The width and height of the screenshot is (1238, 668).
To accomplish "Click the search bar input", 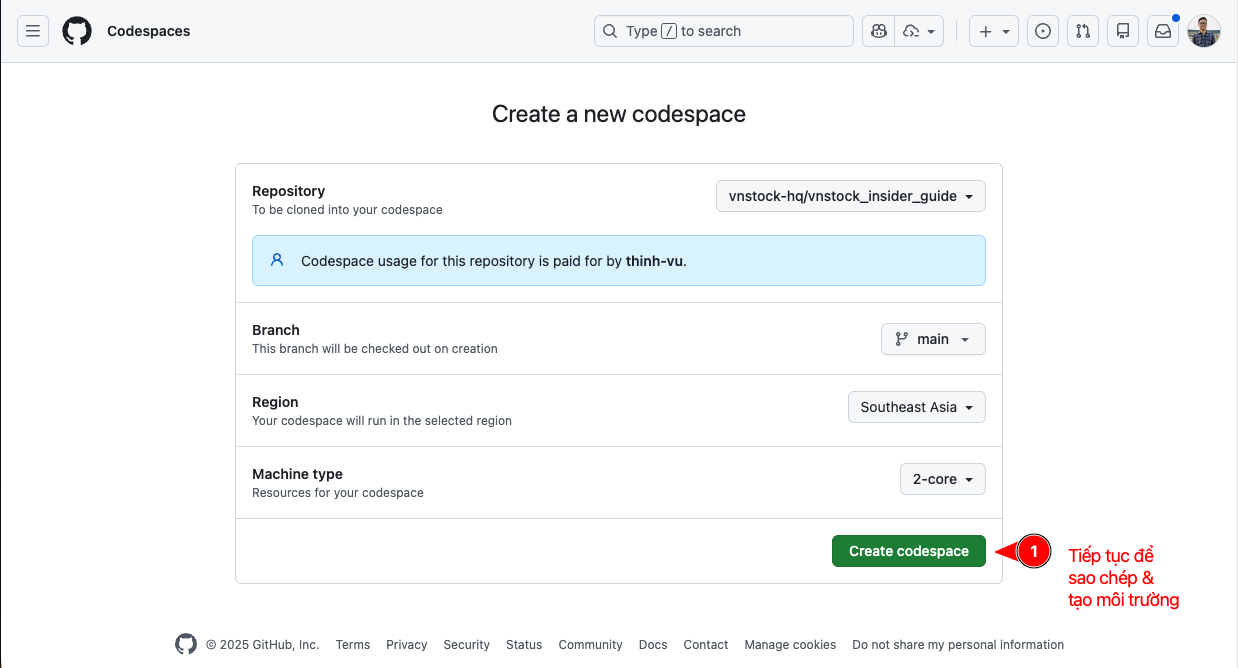I will (x=724, y=31).
